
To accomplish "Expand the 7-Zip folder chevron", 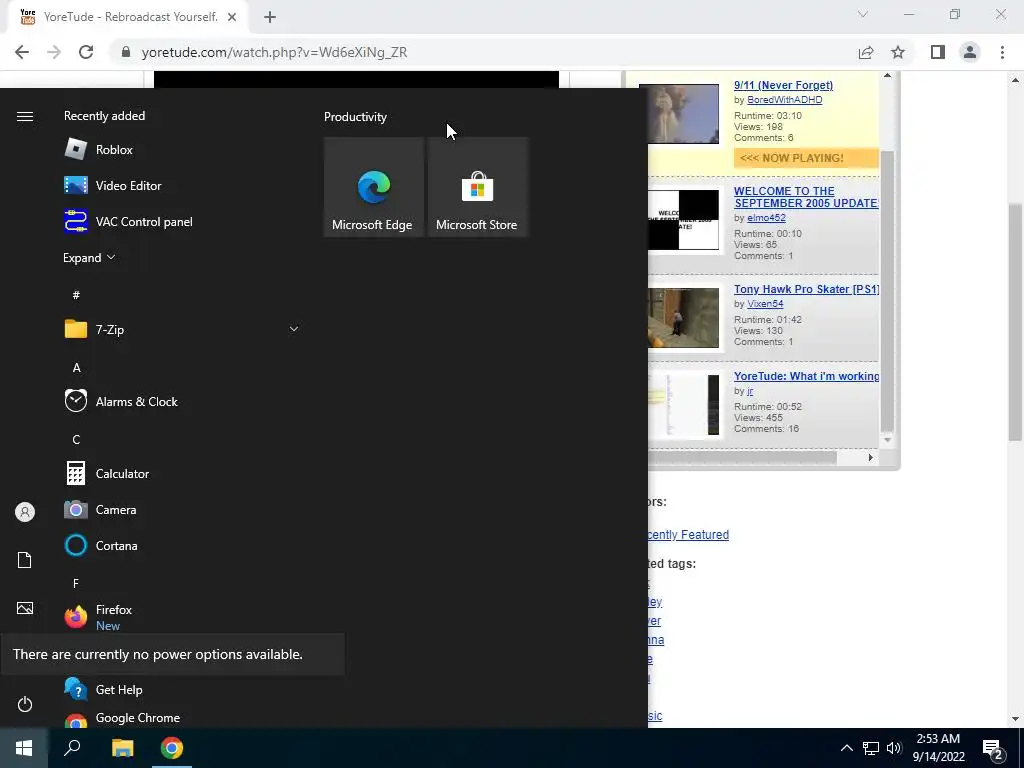I will pyautogui.click(x=294, y=329).
